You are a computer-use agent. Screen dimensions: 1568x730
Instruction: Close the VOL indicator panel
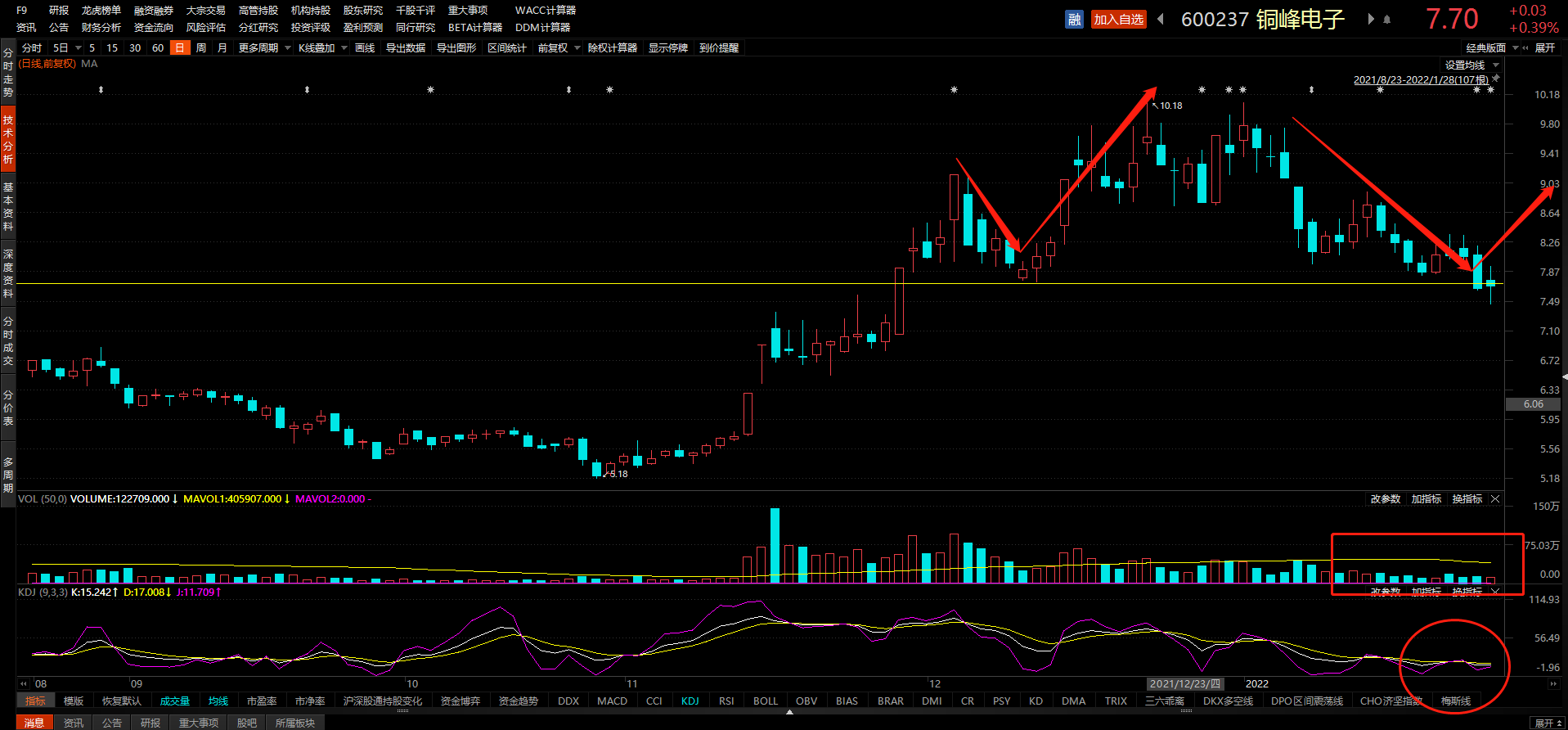[x=1495, y=499]
